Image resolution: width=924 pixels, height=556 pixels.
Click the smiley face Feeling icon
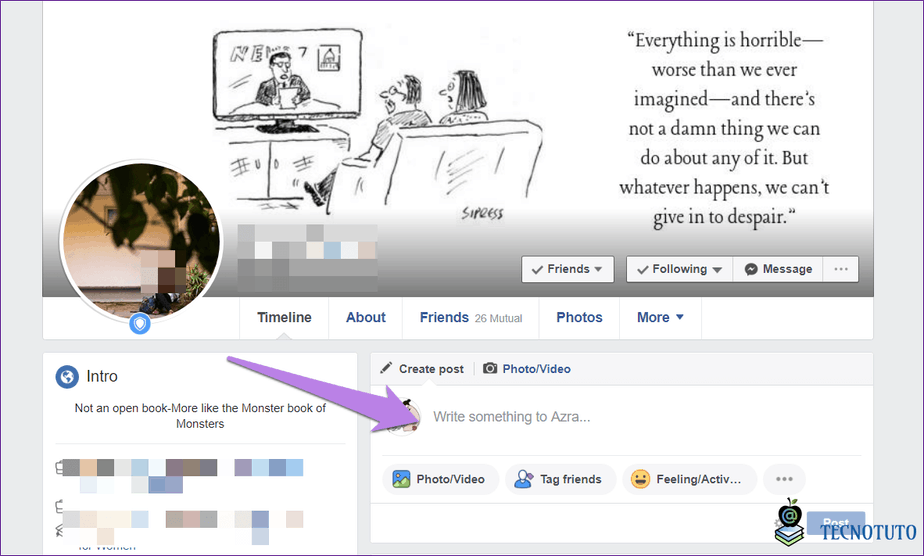[640, 479]
